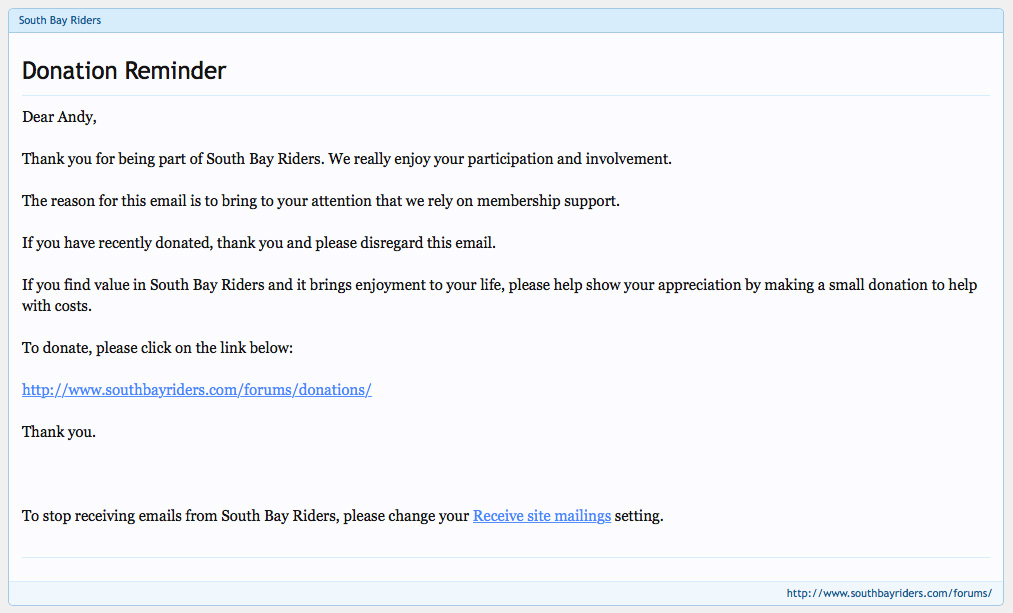1013x613 pixels.
Task: Click the Donation Reminder heading
Action: pos(124,70)
